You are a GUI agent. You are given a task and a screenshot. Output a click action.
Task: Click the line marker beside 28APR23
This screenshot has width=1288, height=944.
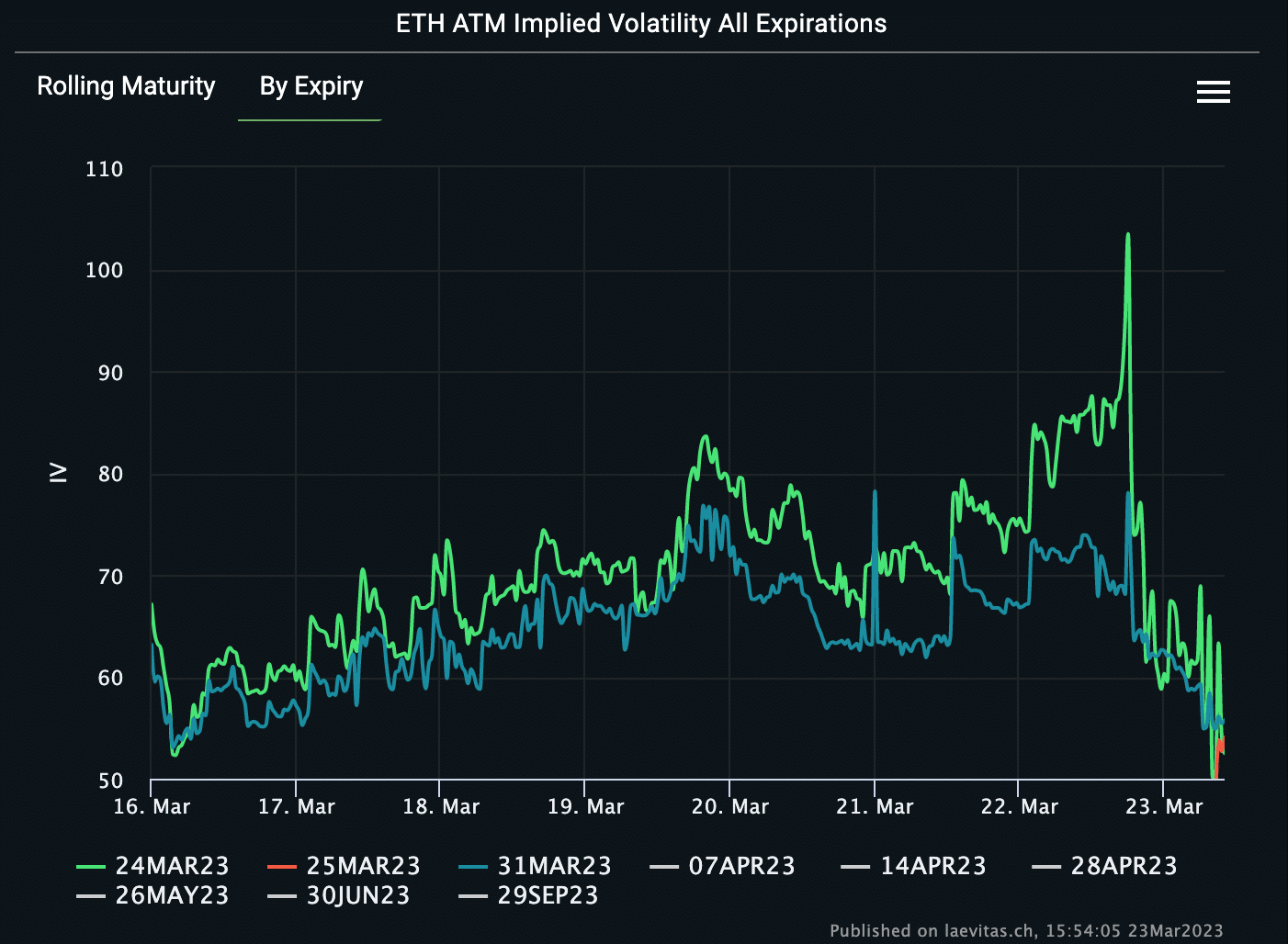click(1045, 865)
